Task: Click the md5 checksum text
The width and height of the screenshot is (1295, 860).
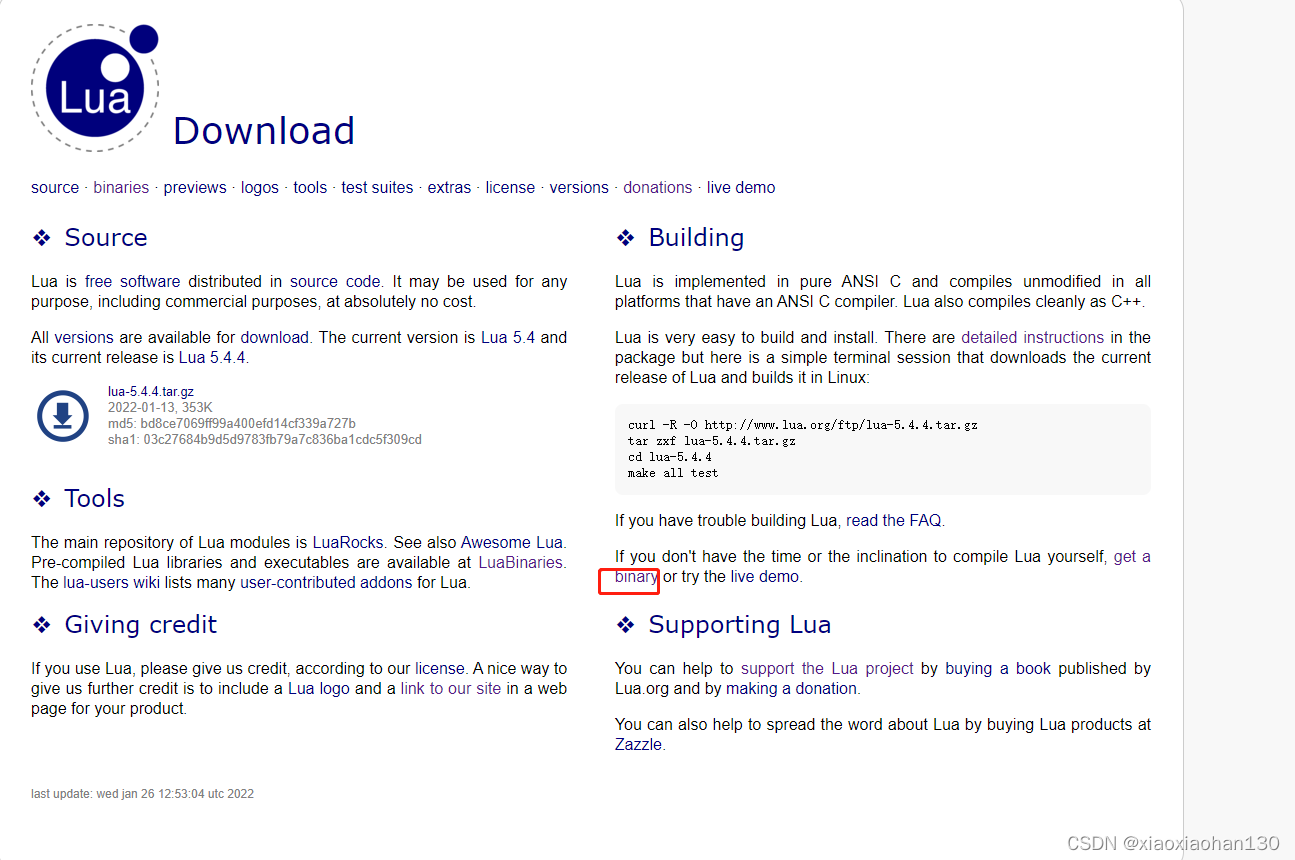Action: [232, 423]
